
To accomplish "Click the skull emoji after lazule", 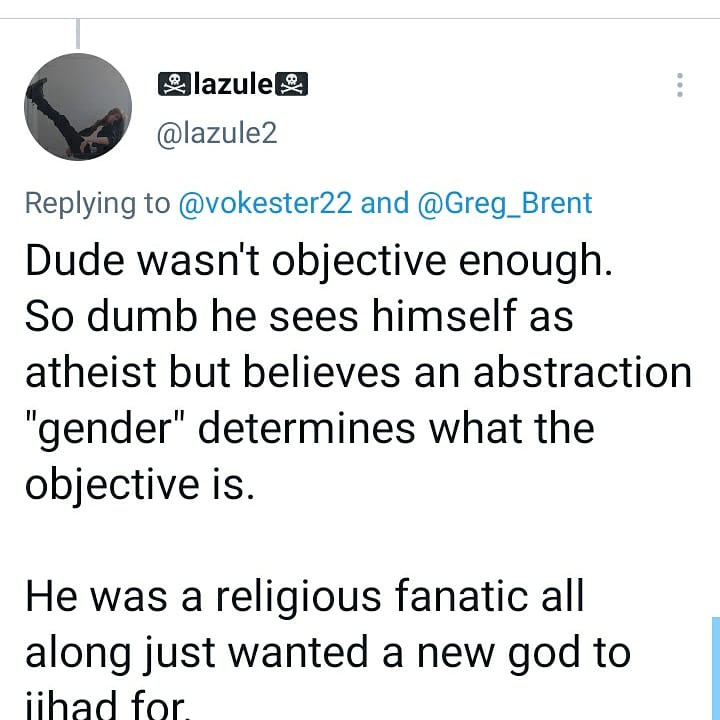I will tap(291, 85).
